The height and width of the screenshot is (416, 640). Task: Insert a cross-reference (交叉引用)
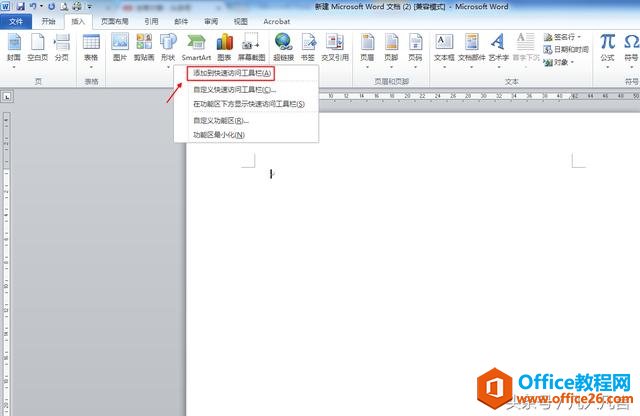click(x=335, y=47)
